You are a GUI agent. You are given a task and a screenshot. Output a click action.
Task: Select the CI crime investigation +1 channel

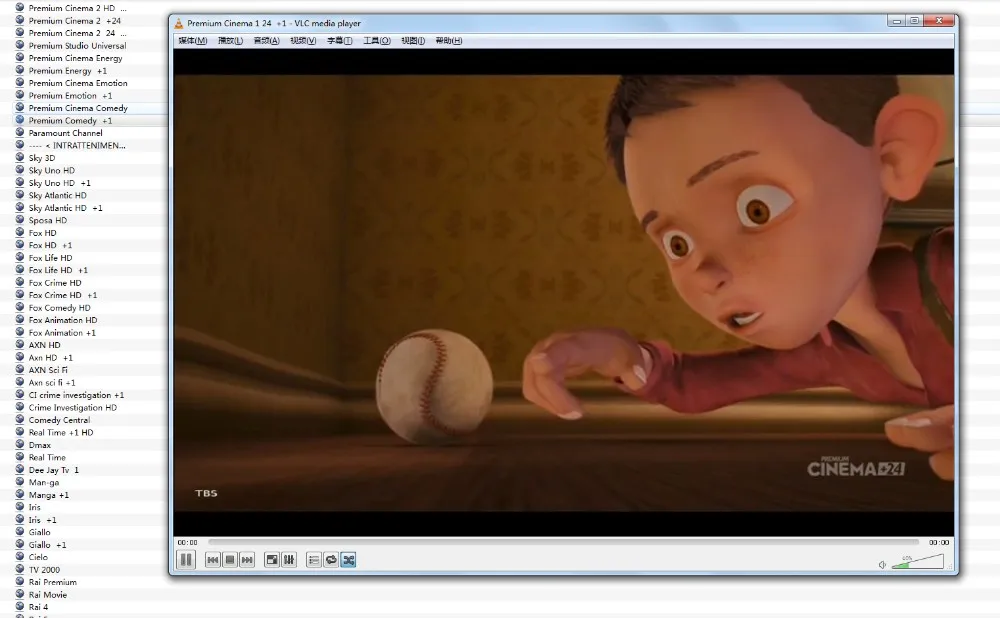(76, 395)
